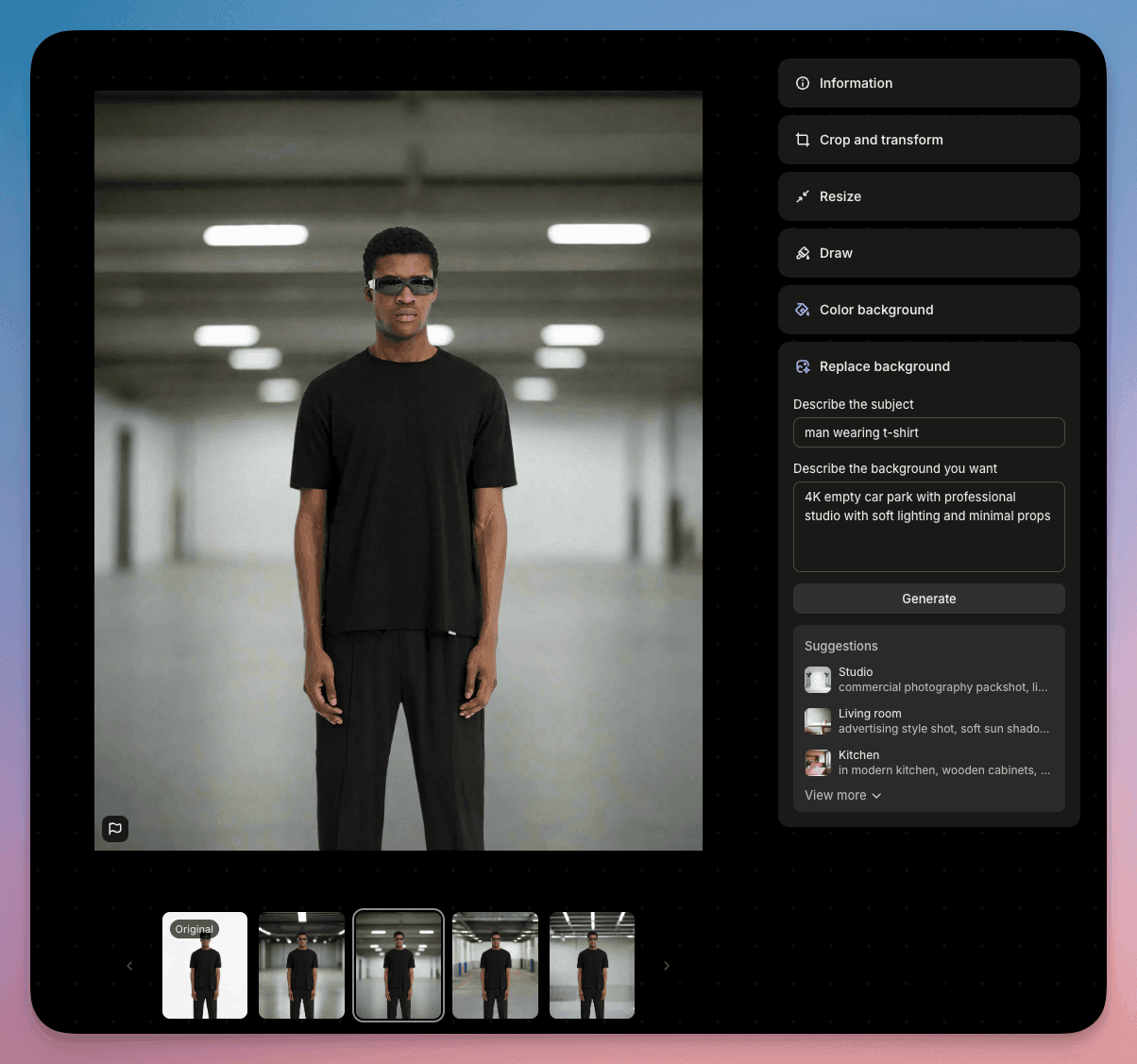Image resolution: width=1137 pixels, height=1064 pixels.
Task: Click the Living room suggestion thumbnail
Action: click(x=818, y=720)
